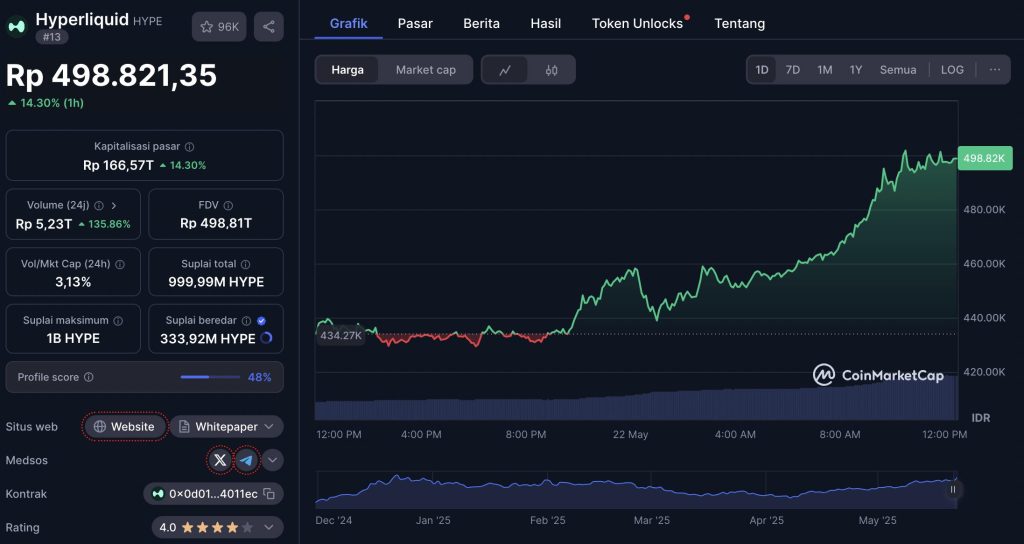
Task: Click info icon next to Suplai total
Action: pos(246,264)
